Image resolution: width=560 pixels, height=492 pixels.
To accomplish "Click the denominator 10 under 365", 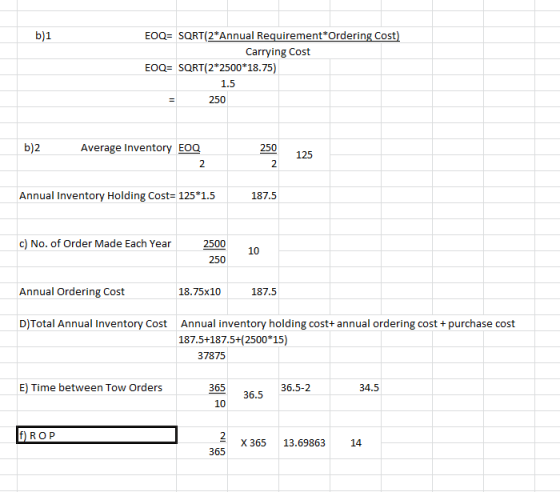I will 220,404.
